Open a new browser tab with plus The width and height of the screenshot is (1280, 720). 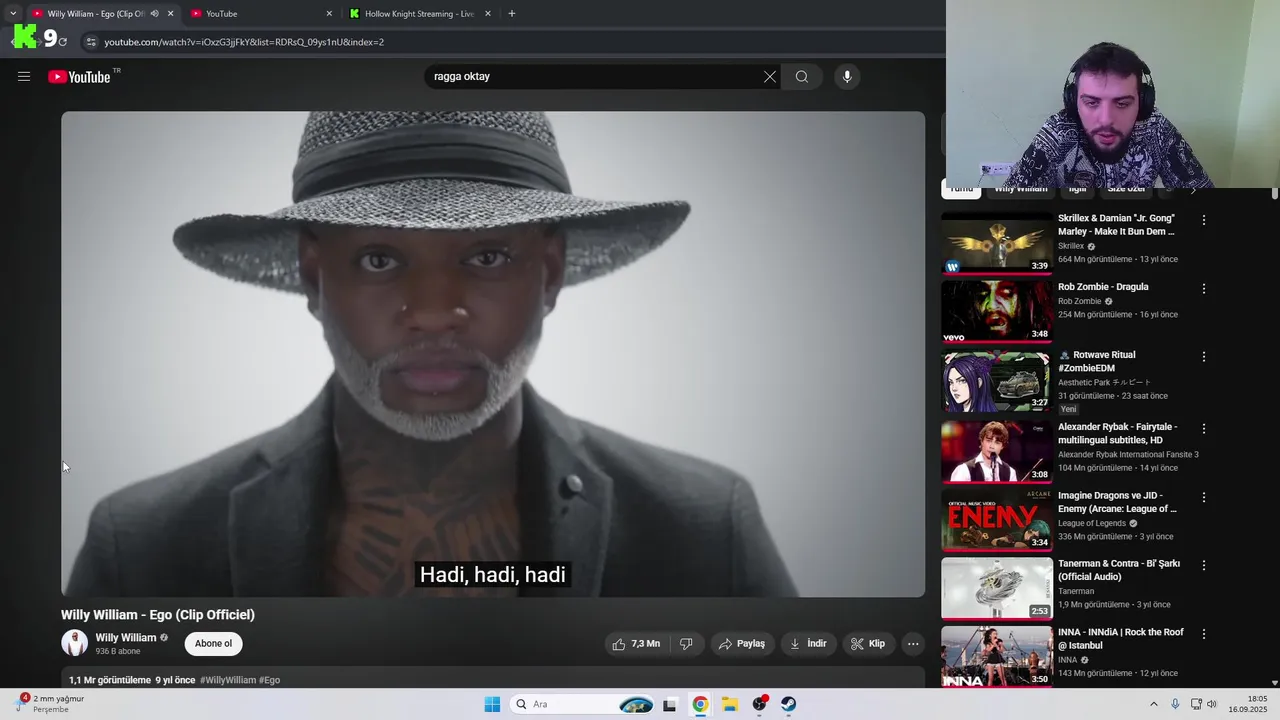point(512,14)
